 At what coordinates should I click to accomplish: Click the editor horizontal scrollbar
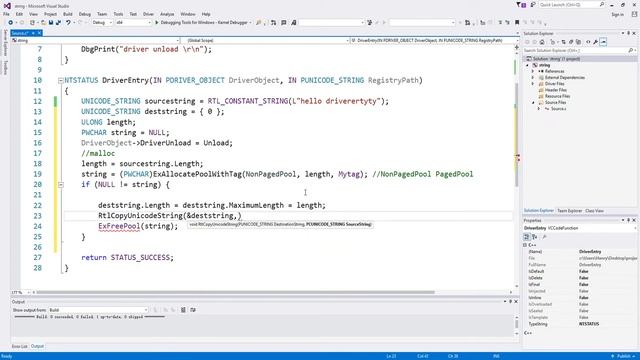pos(236,292)
